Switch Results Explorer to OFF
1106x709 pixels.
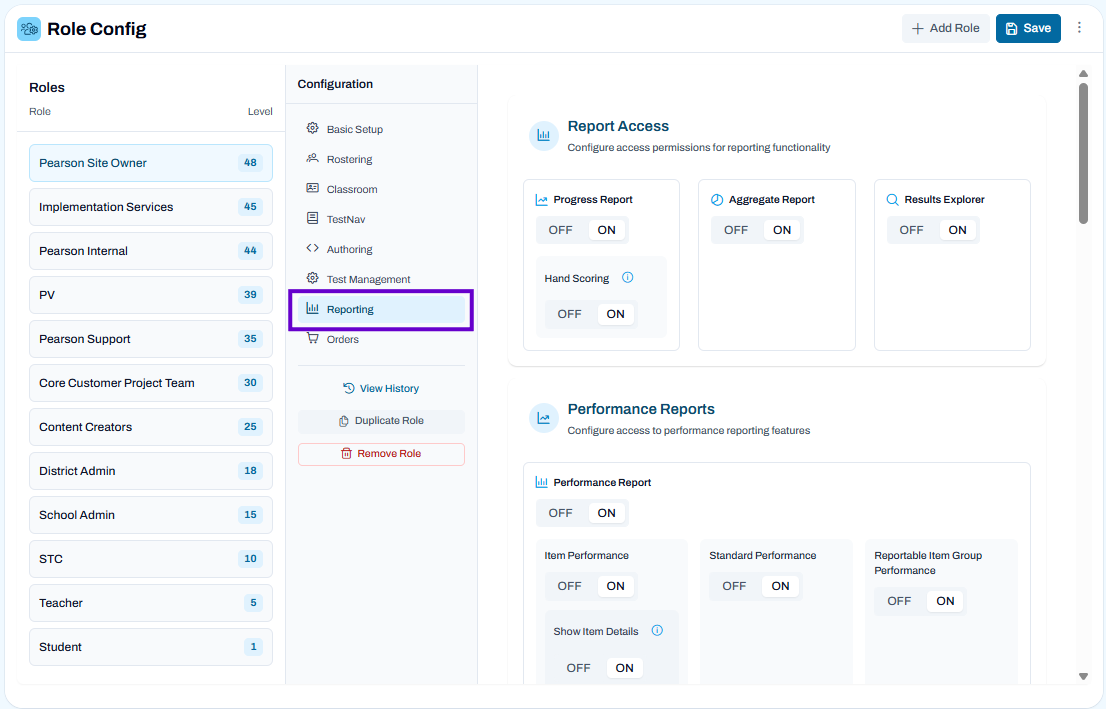(911, 230)
